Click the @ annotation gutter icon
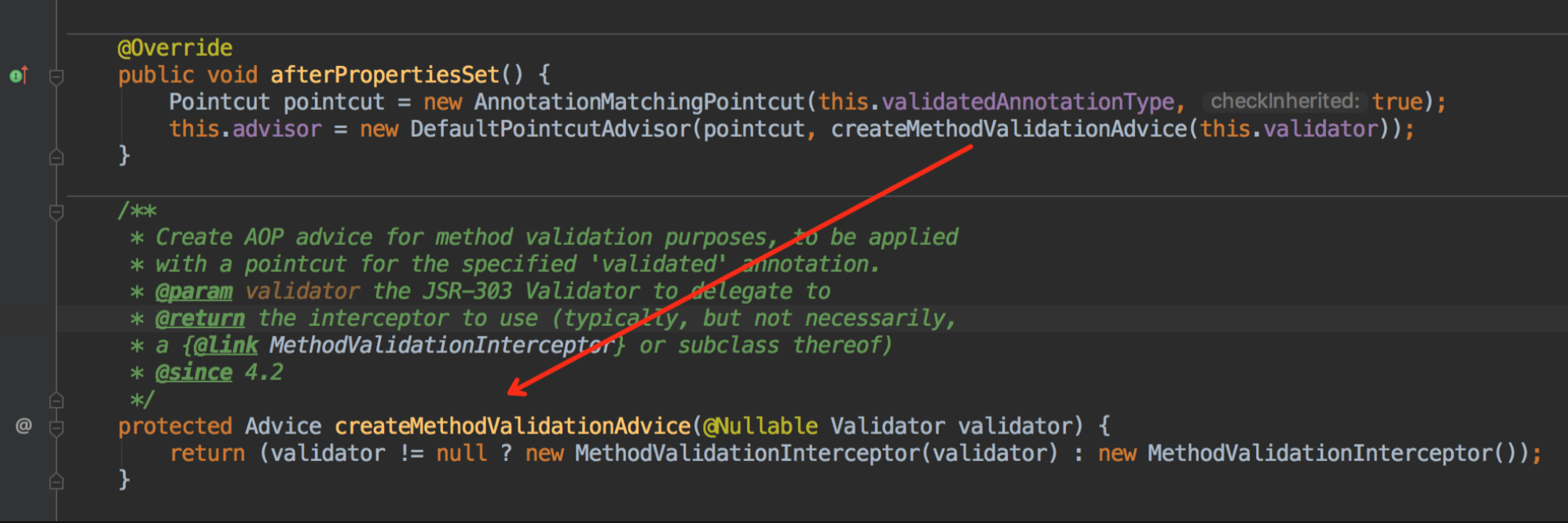Image resolution: width=1568 pixels, height=523 pixels. (24, 426)
